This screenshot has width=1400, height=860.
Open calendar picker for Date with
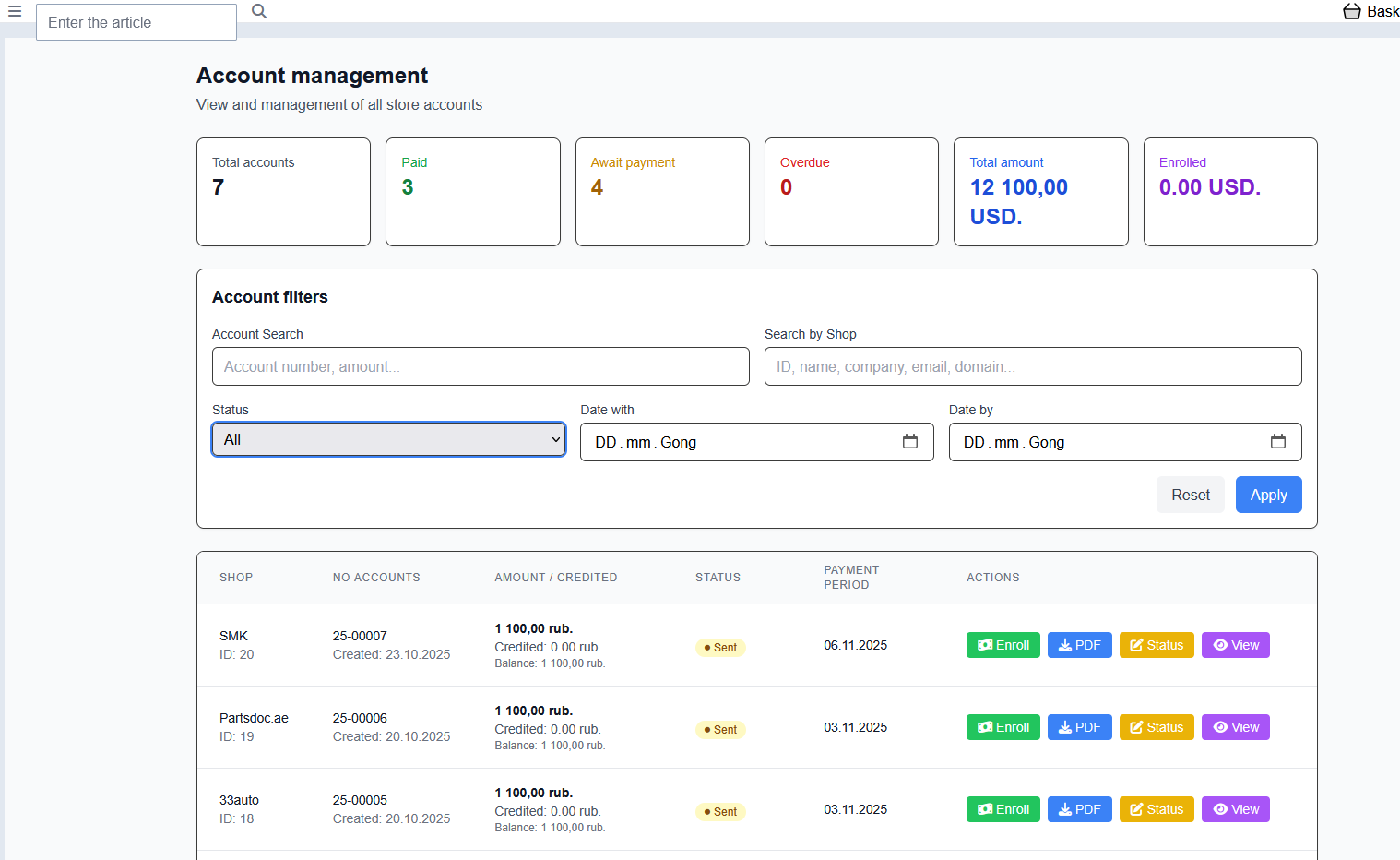click(909, 442)
